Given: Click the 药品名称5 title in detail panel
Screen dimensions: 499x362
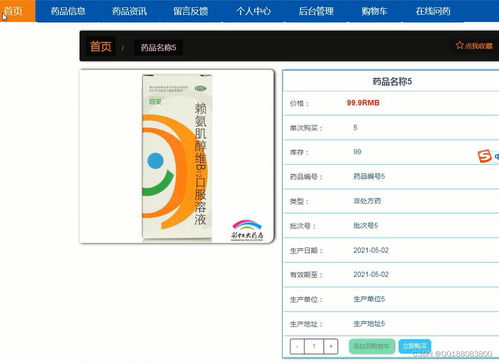Looking at the screenshot, I should pyautogui.click(x=392, y=81).
